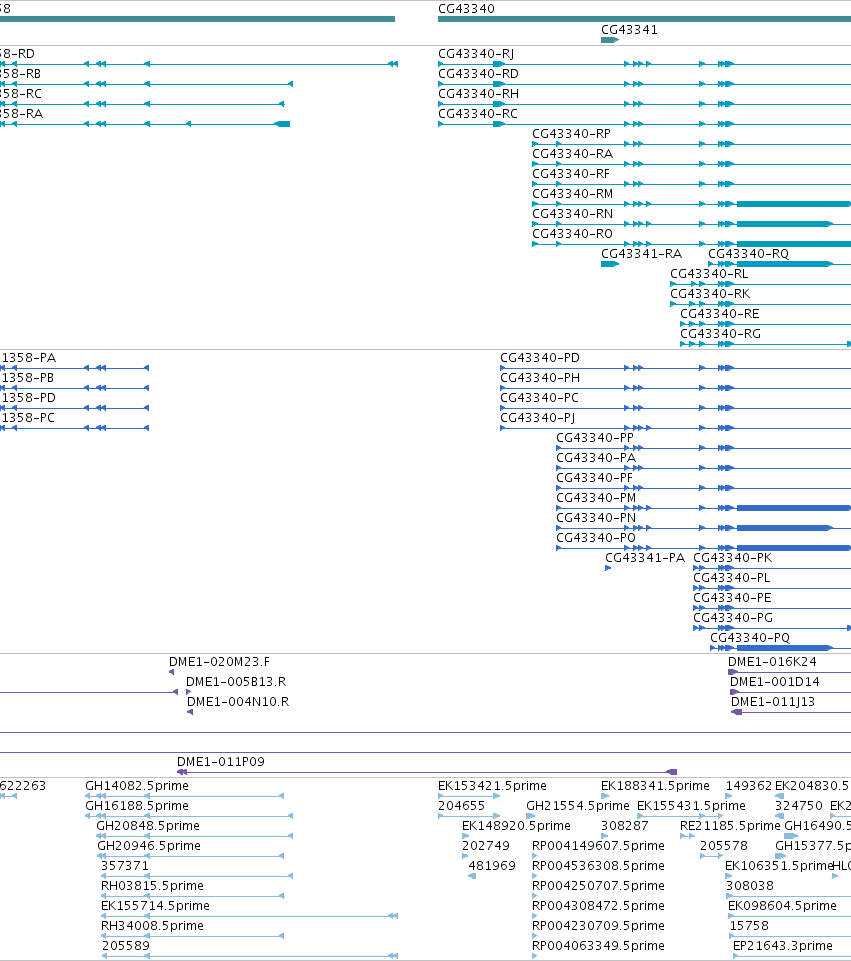This screenshot has width=851, height=961.
Task: Select transcript CG43340-RE label
Action: click(720, 314)
